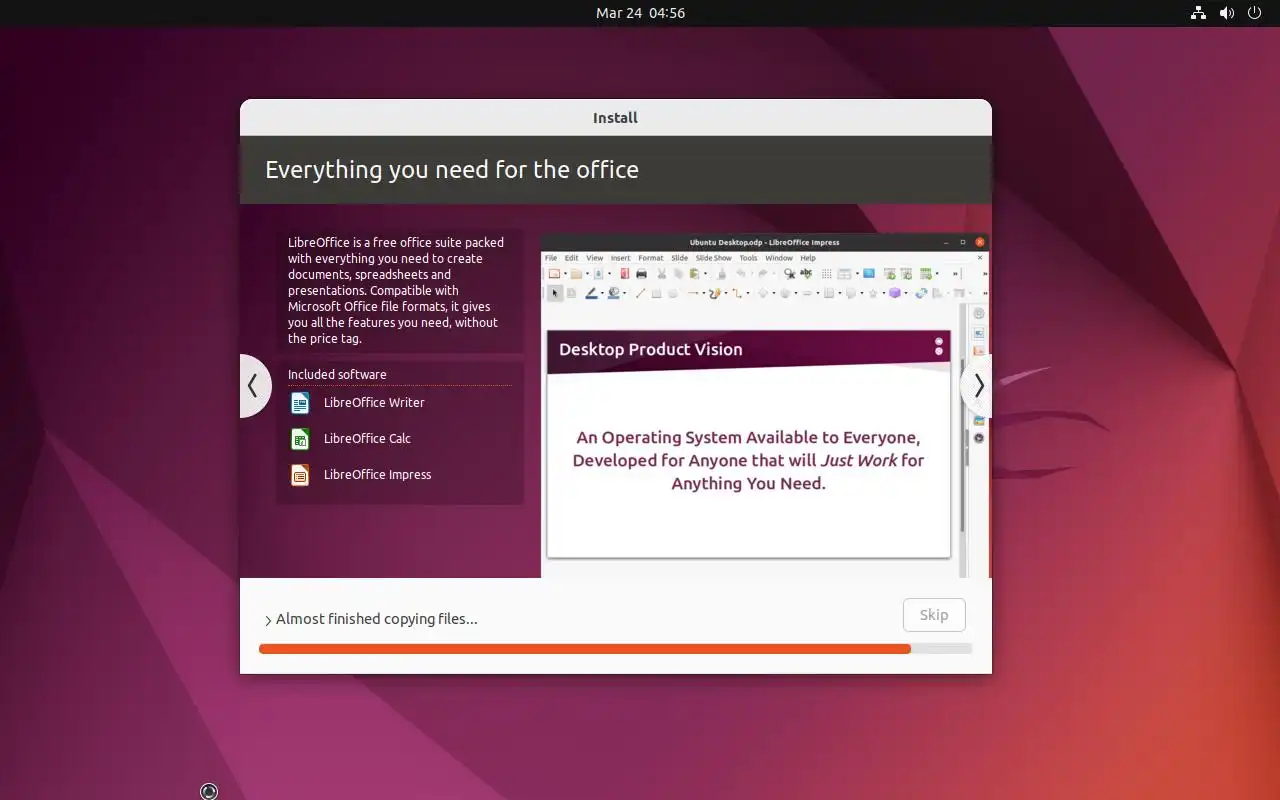
Task: Click the abc spelling check icon in Impress
Action: [806, 274]
